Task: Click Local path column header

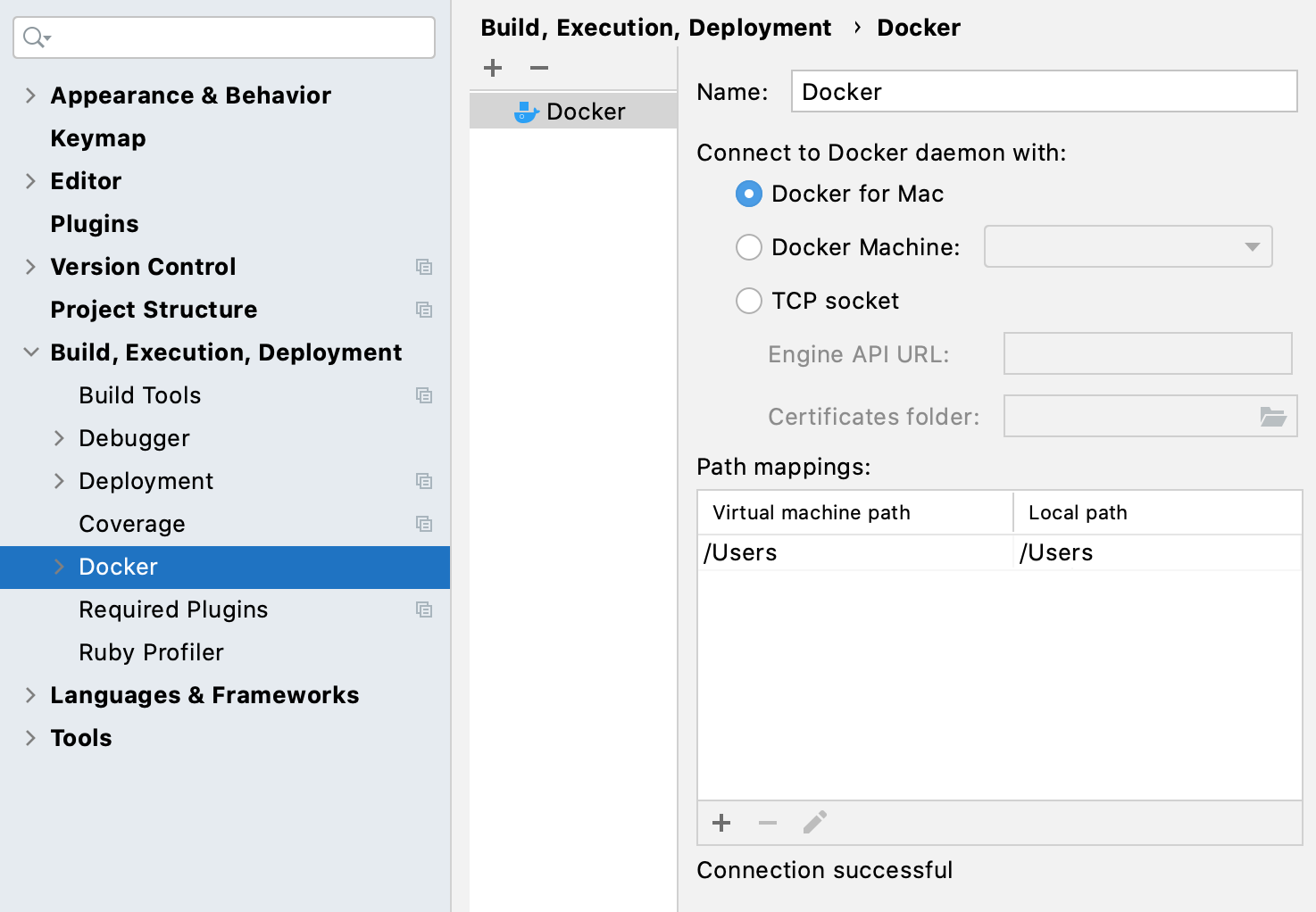Action: pyautogui.click(x=1158, y=512)
